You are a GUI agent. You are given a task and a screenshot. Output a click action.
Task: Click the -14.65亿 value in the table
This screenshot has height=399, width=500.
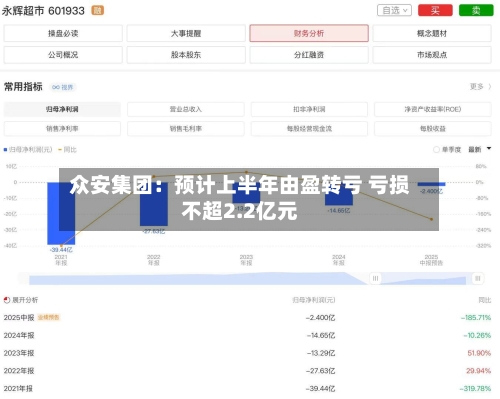pyautogui.click(x=321, y=335)
